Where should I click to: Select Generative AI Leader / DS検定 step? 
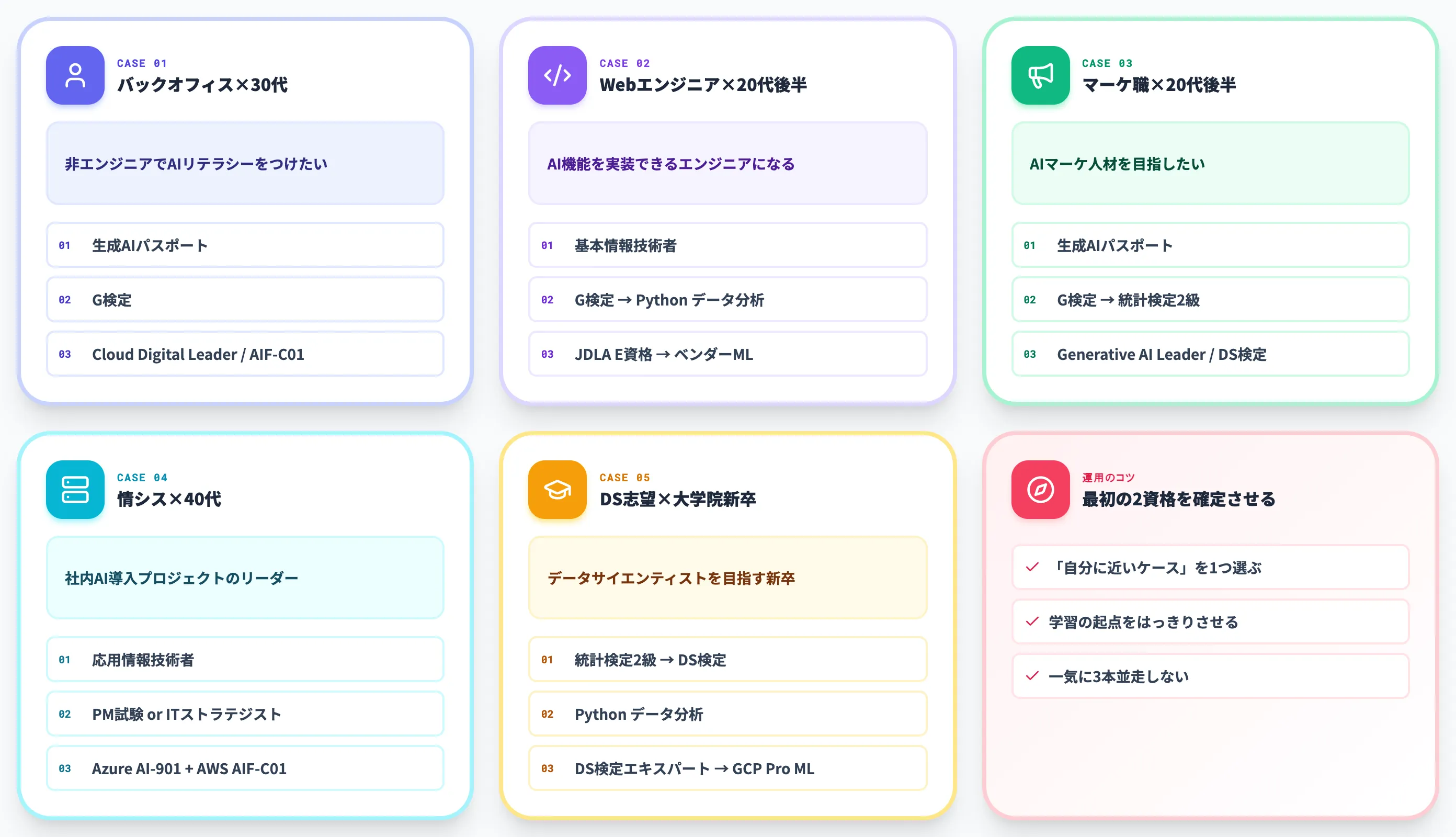pos(1210,354)
